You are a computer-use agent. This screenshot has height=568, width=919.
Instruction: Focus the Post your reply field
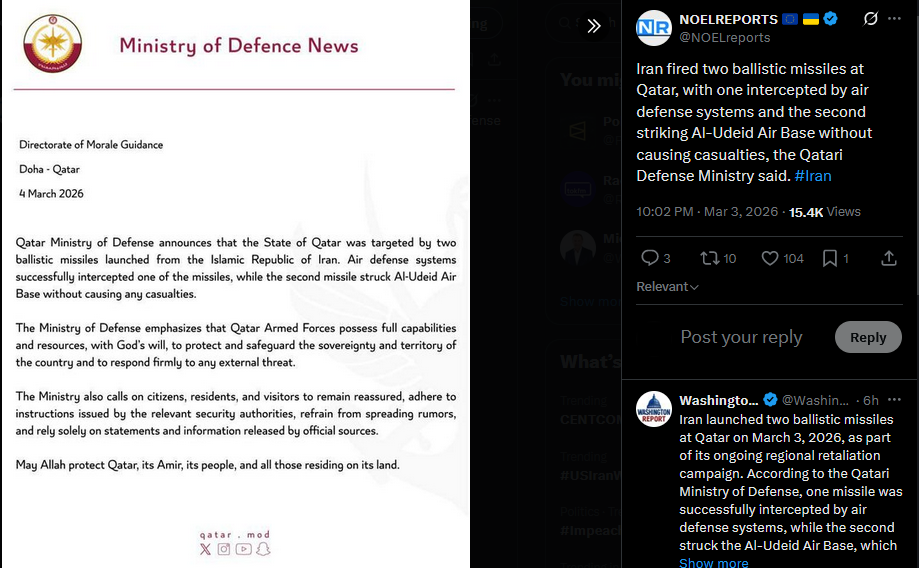point(741,337)
